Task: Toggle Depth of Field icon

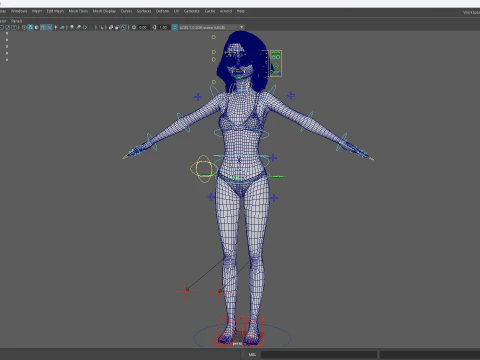Action: click(x=91, y=27)
